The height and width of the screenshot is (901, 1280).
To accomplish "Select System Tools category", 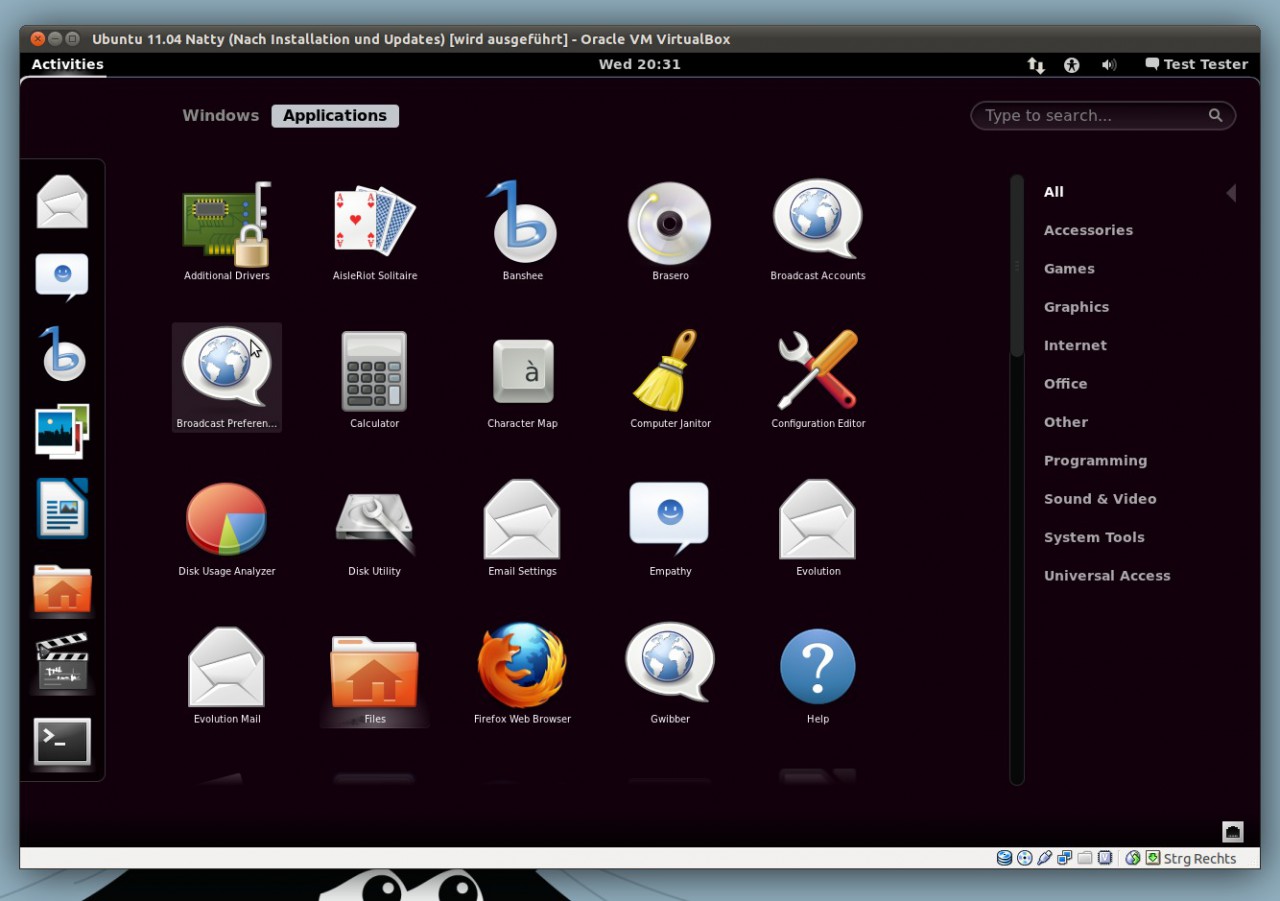I will 1094,537.
